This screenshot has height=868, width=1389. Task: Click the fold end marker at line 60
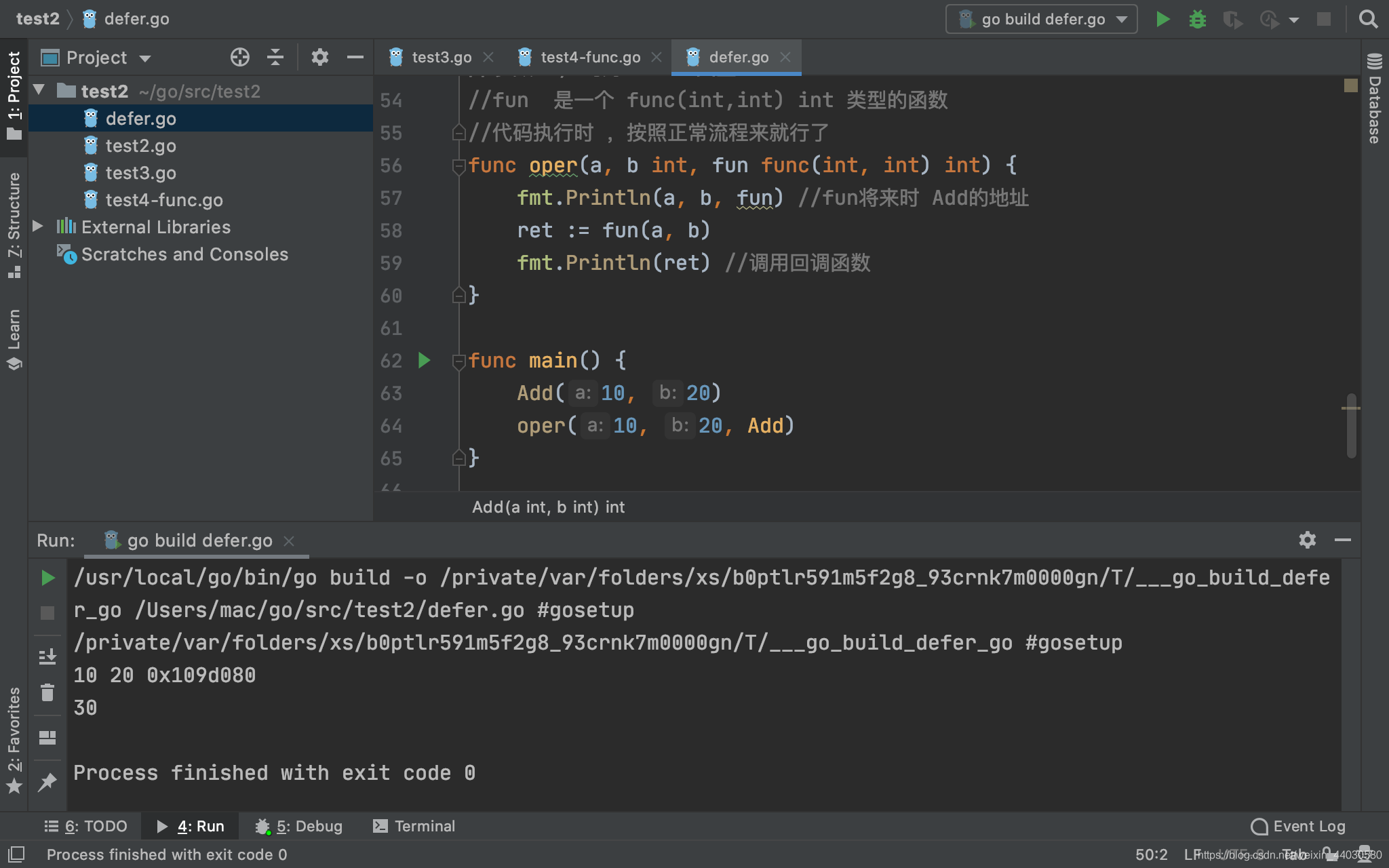pos(458,295)
